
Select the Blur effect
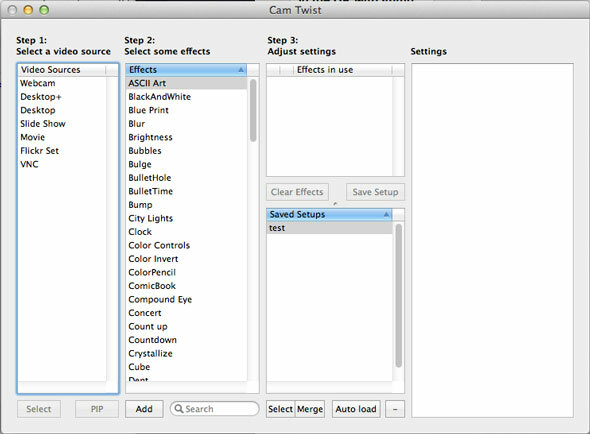(x=186, y=124)
